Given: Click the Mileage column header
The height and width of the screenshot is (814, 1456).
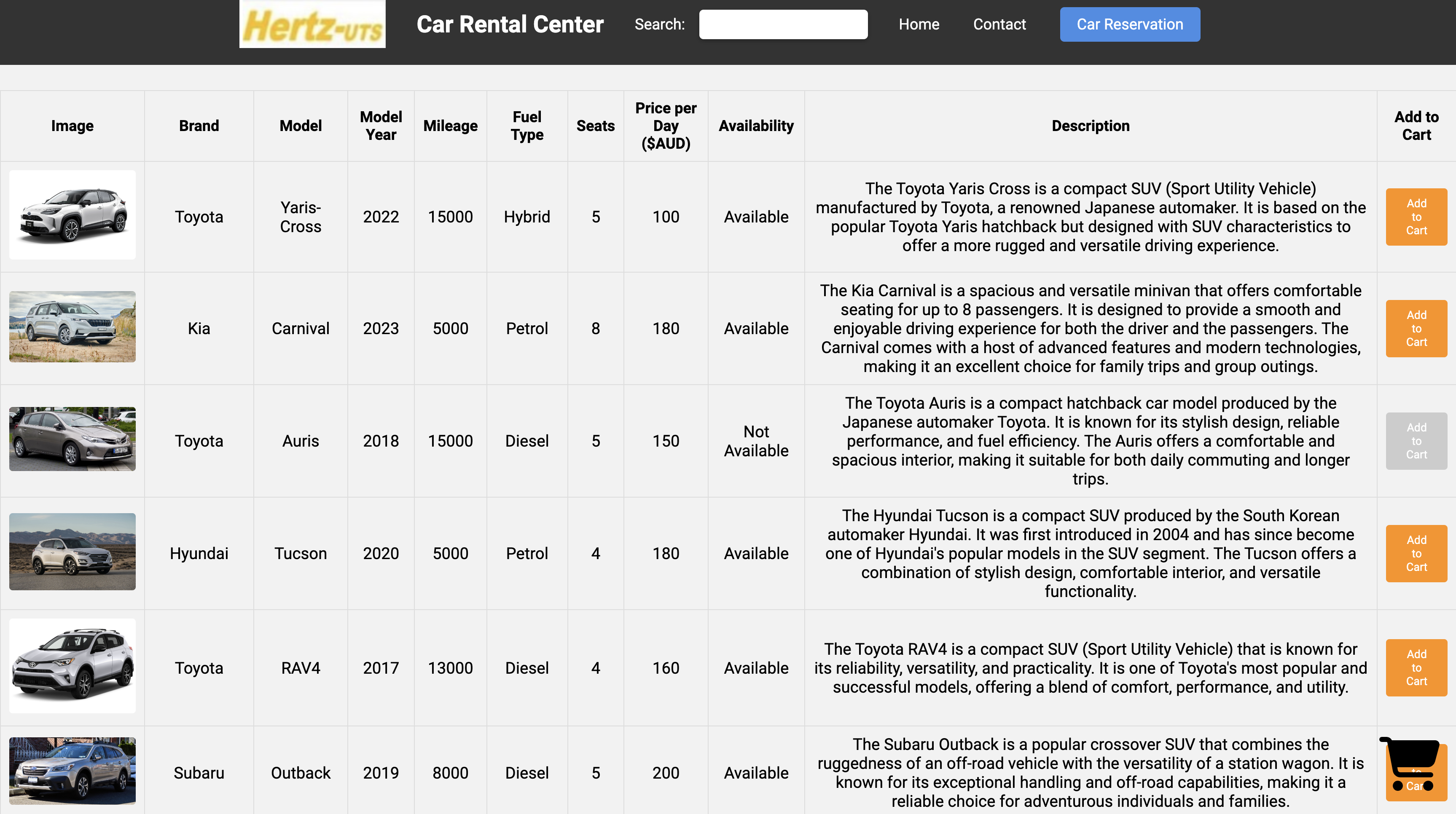Looking at the screenshot, I should [451, 126].
